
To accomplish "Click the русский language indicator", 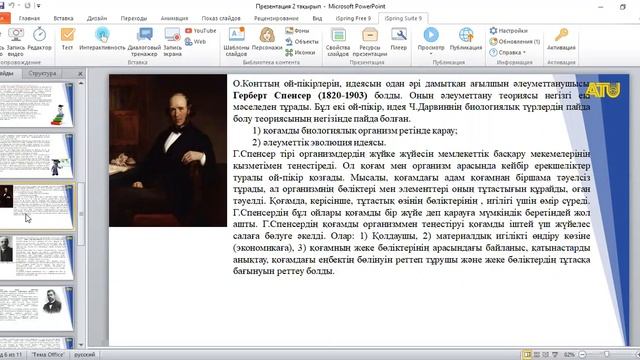I will coord(84,355).
